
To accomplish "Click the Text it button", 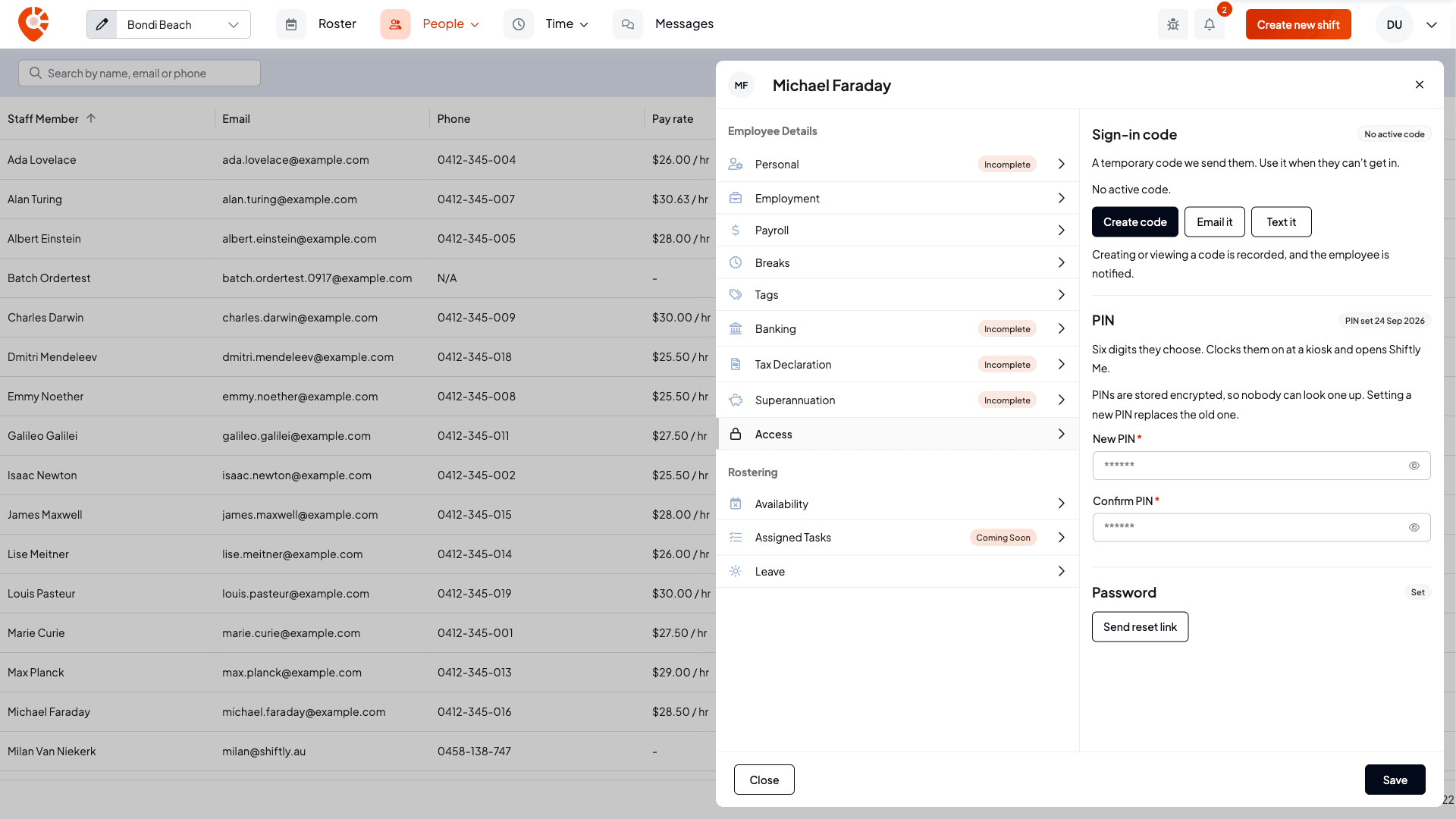I will (1282, 221).
